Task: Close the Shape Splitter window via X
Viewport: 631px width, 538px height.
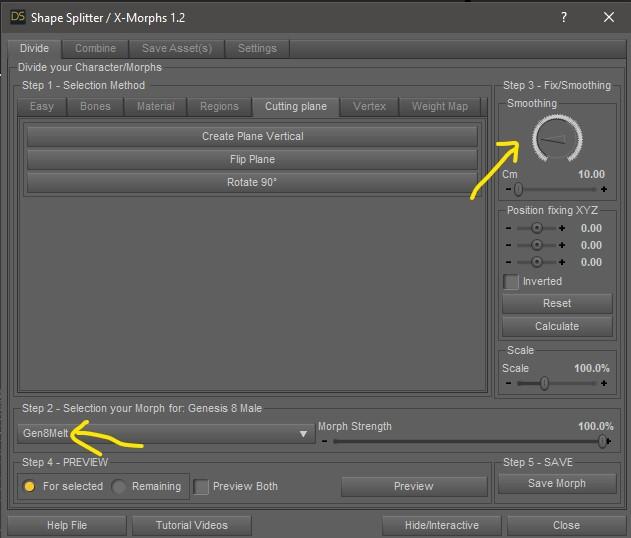Action: [x=608, y=17]
